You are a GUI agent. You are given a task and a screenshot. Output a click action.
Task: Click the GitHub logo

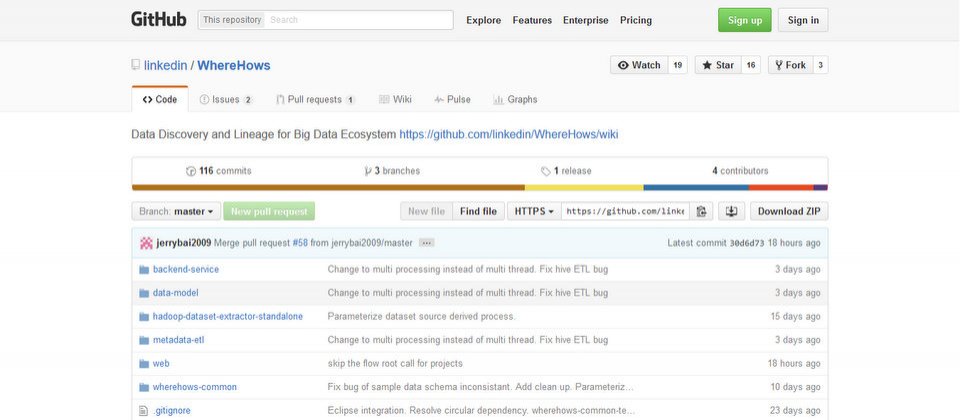coord(159,20)
